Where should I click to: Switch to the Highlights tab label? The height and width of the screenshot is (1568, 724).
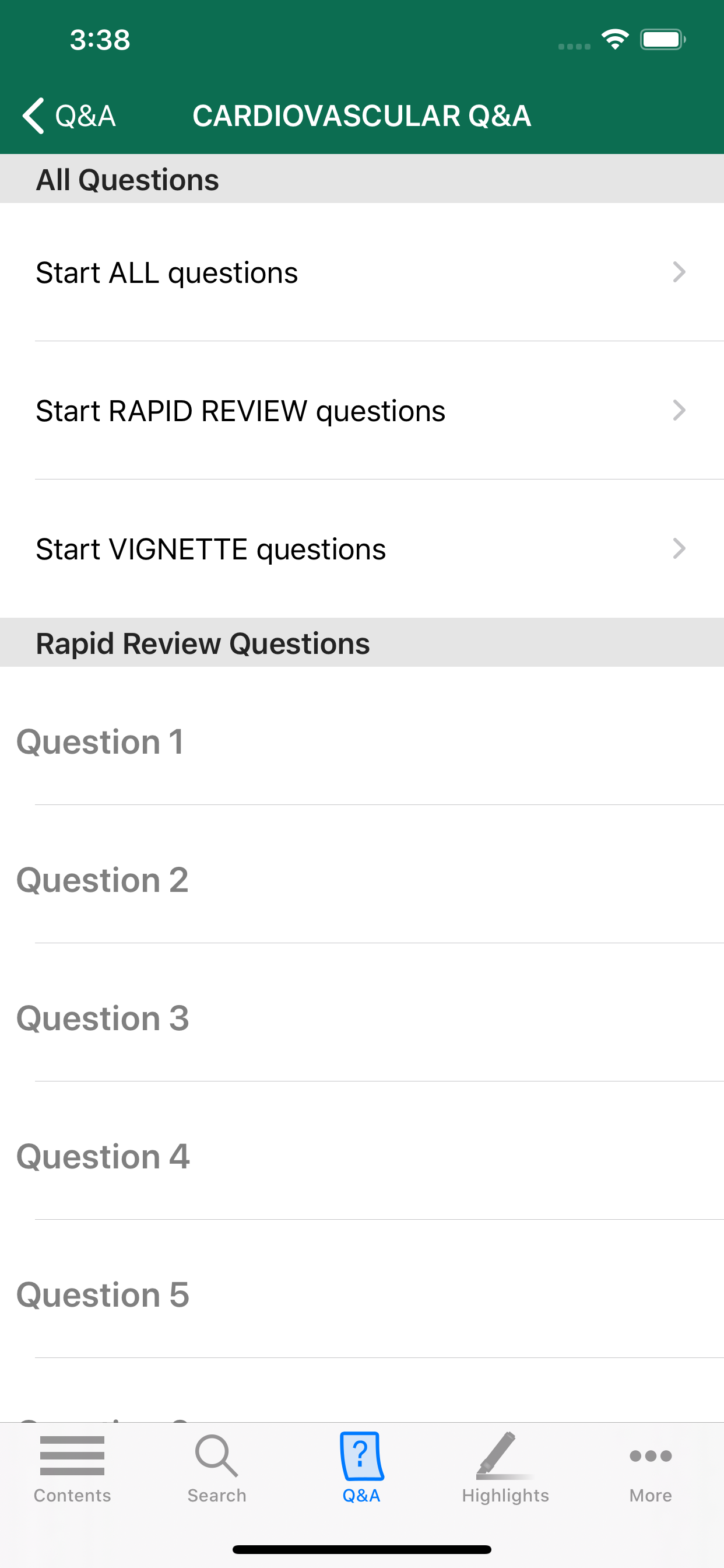[505, 1496]
